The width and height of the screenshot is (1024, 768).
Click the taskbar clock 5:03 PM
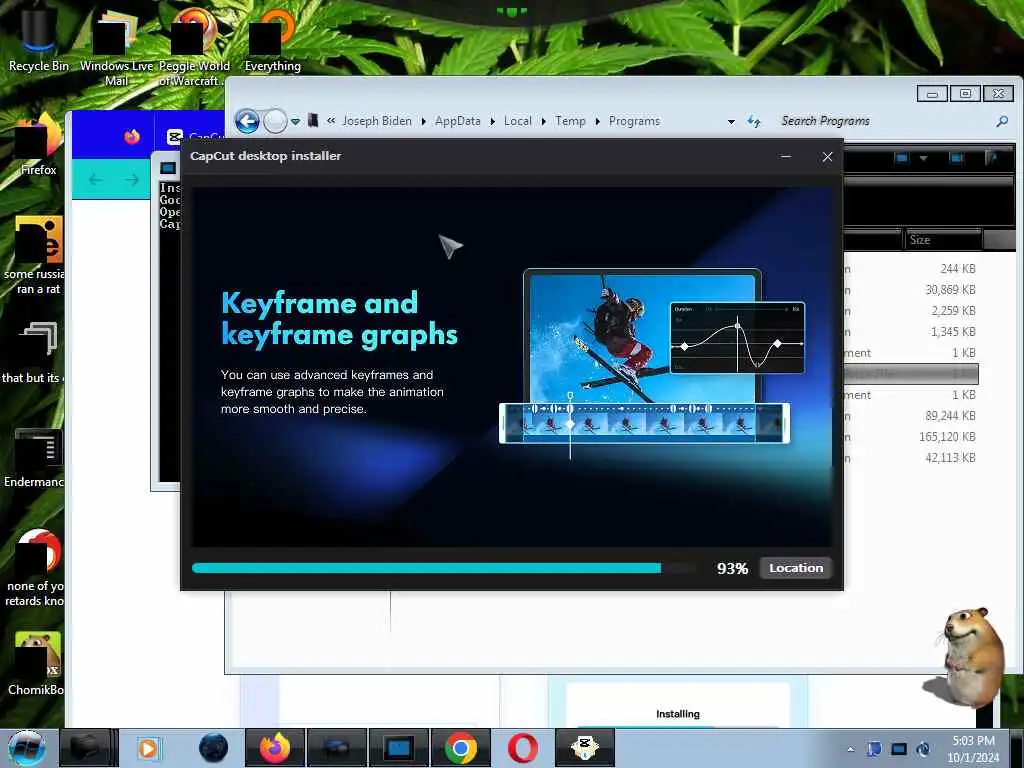tap(973, 741)
